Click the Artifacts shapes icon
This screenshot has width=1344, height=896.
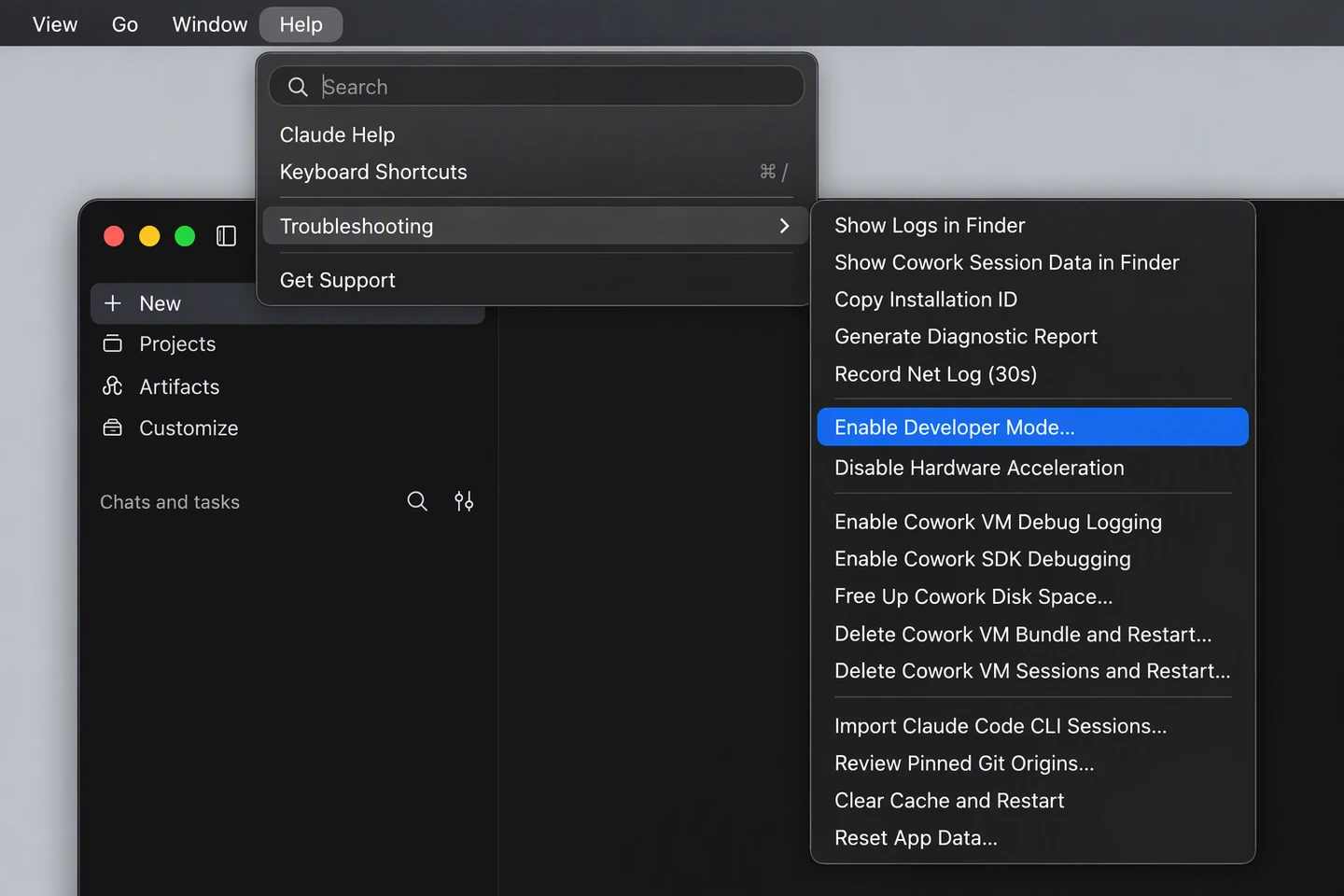pos(113,386)
